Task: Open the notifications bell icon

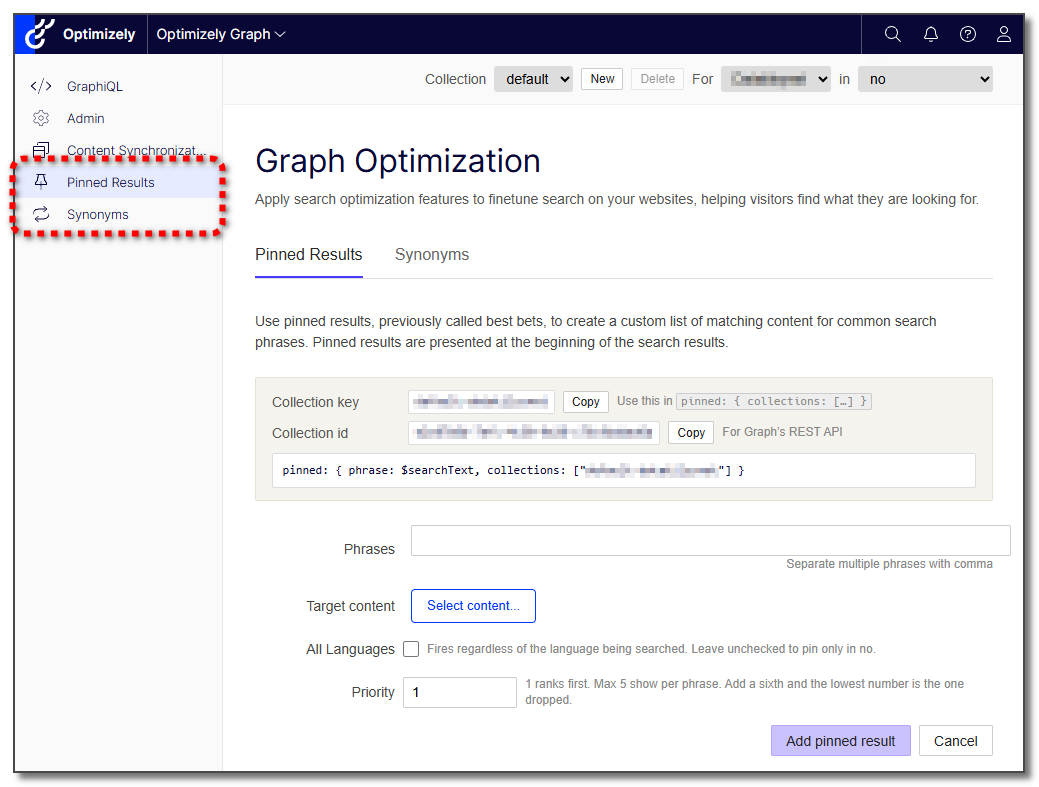Action: coord(930,34)
